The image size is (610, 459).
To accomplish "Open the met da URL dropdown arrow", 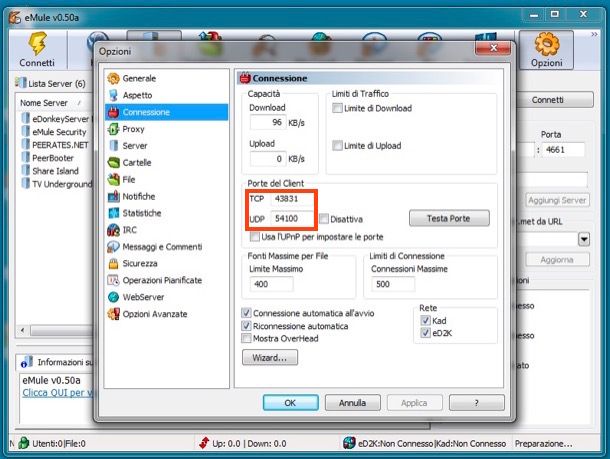I will point(584,239).
